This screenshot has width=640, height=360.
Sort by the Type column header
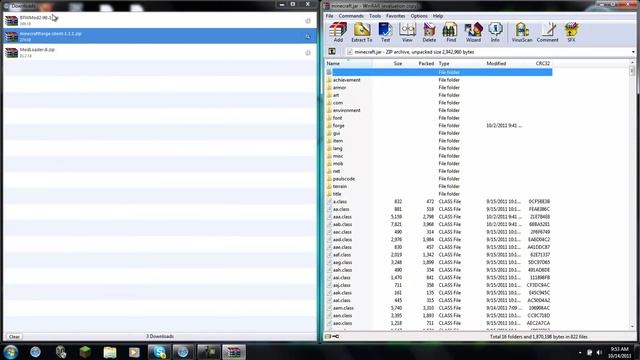point(460,64)
